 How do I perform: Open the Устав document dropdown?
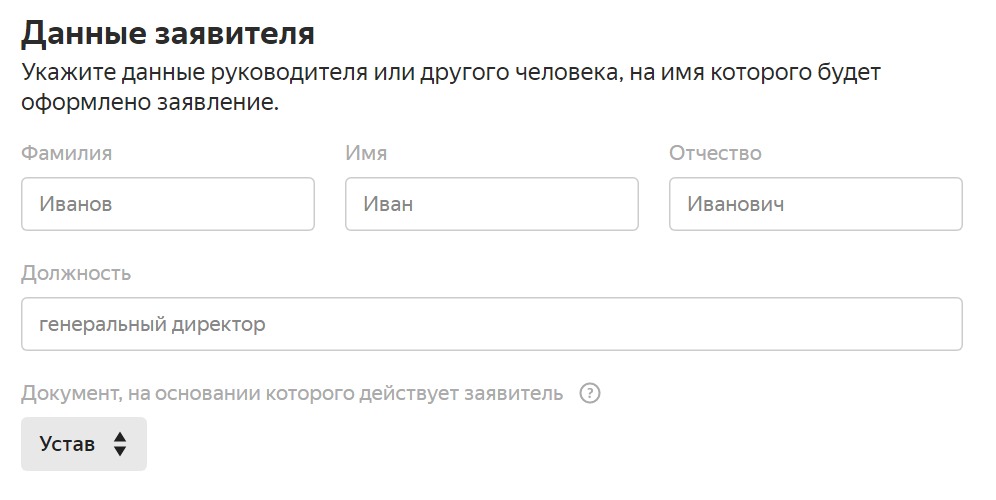click(x=84, y=444)
